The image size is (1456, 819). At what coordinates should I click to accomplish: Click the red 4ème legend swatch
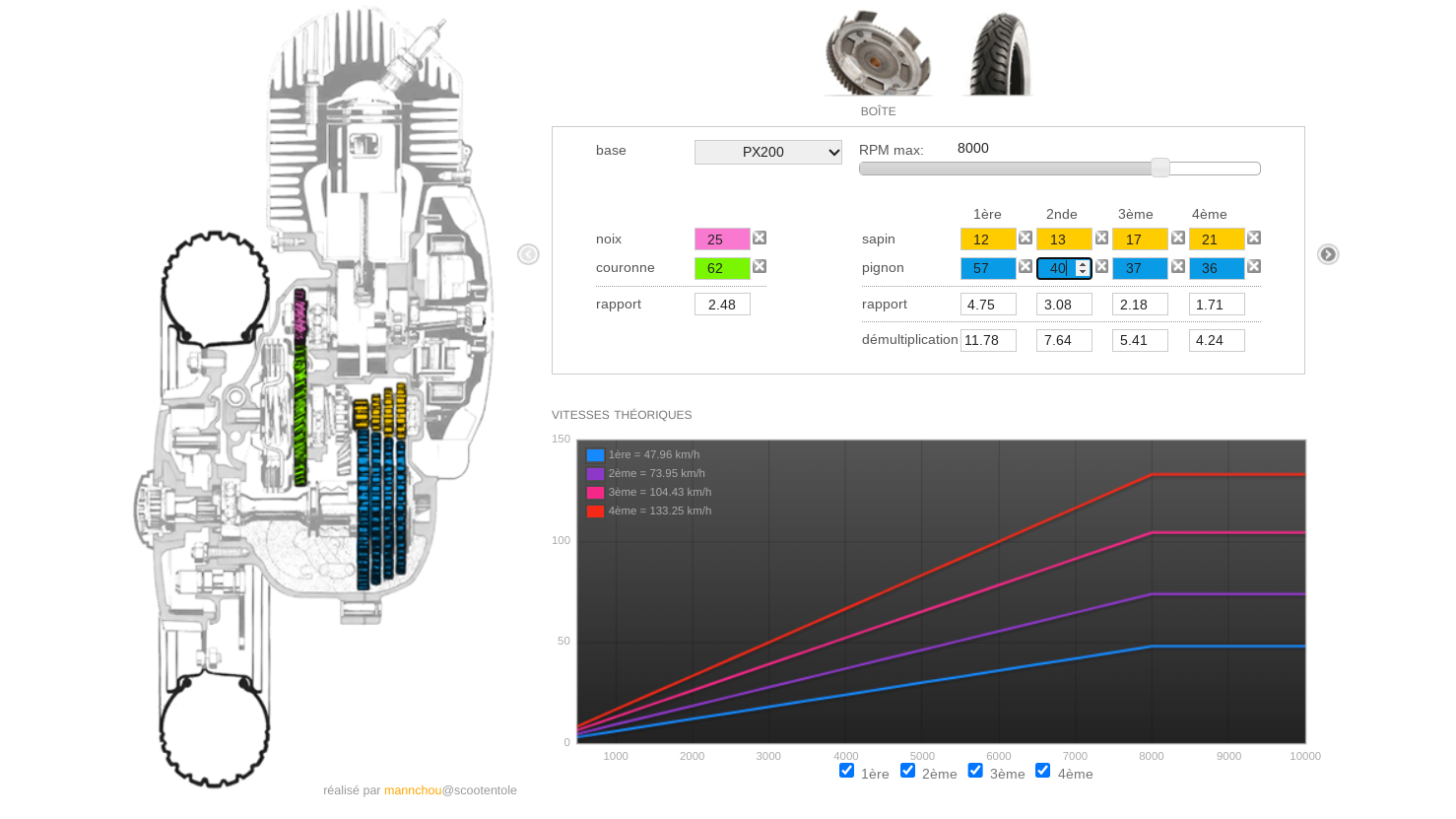pyautogui.click(x=595, y=512)
